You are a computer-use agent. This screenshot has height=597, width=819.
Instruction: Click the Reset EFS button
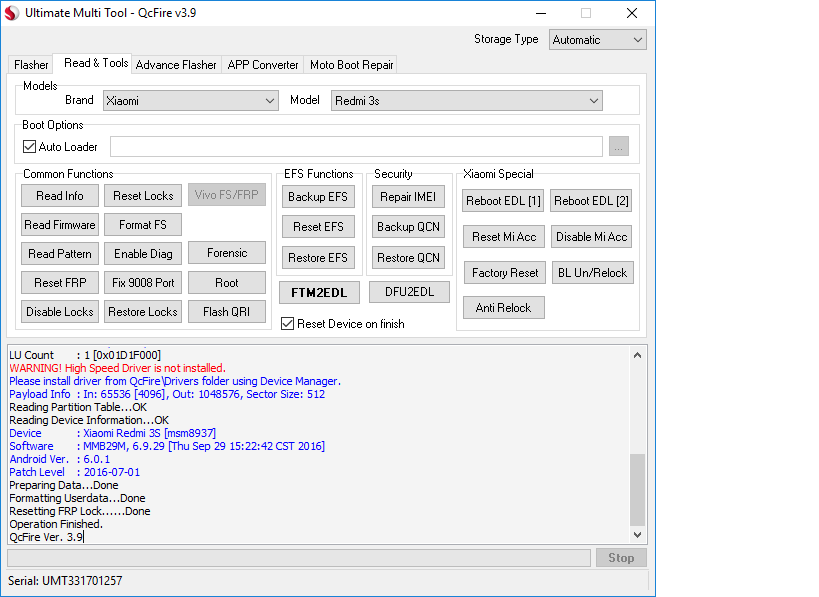click(x=318, y=227)
